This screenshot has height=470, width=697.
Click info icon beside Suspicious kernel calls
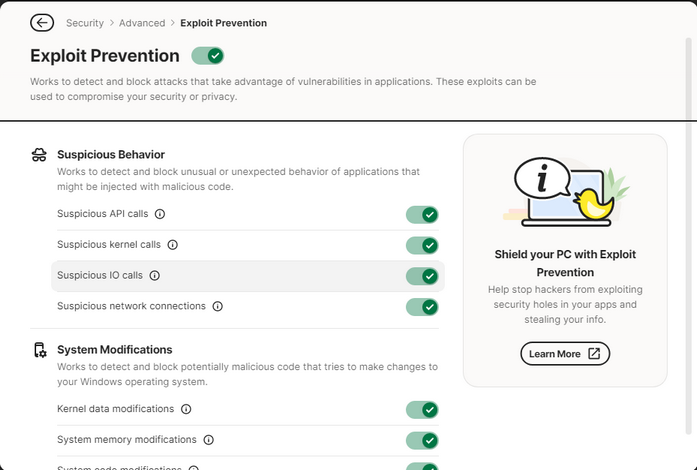tap(172, 245)
